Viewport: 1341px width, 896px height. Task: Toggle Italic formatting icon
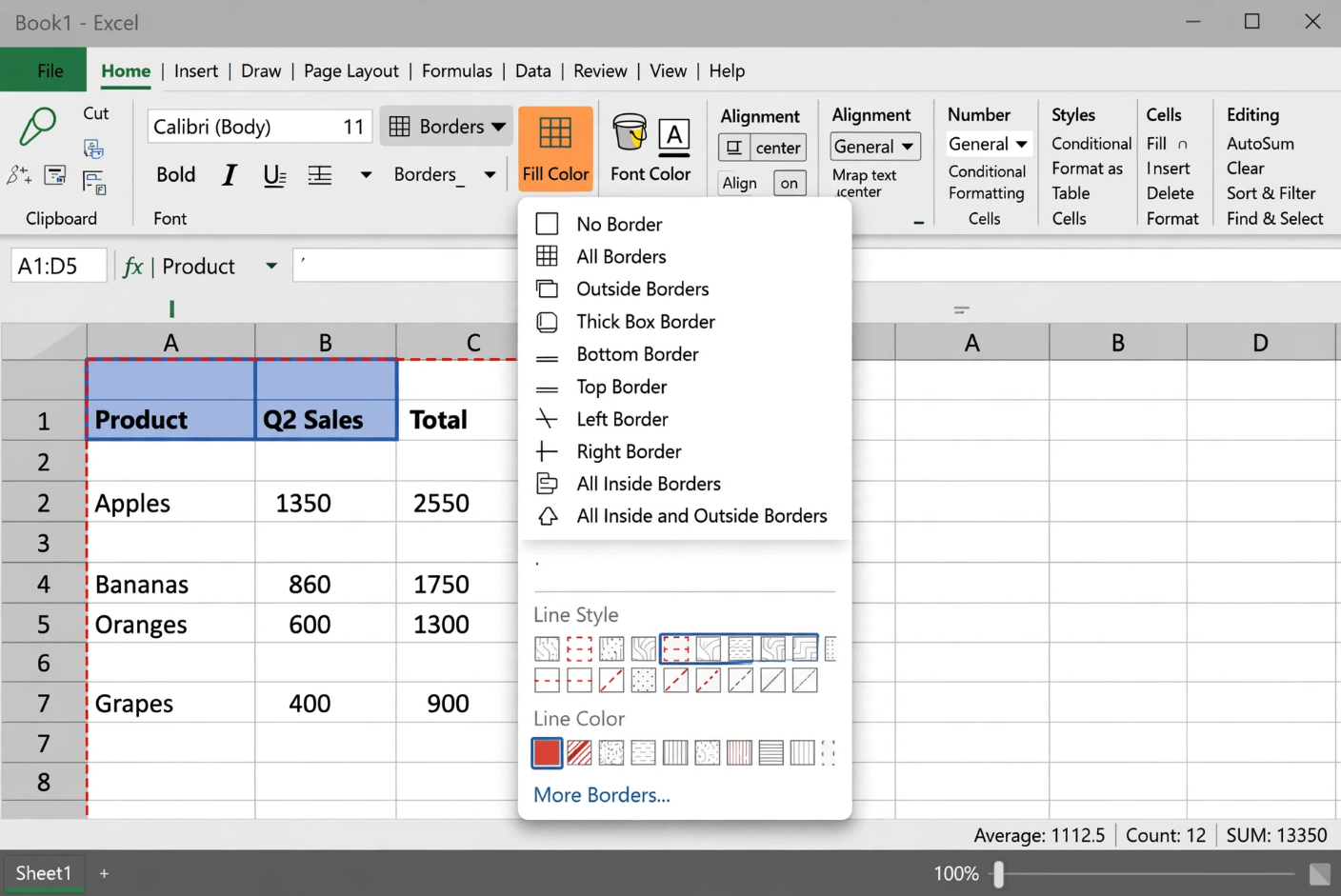(230, 174)
